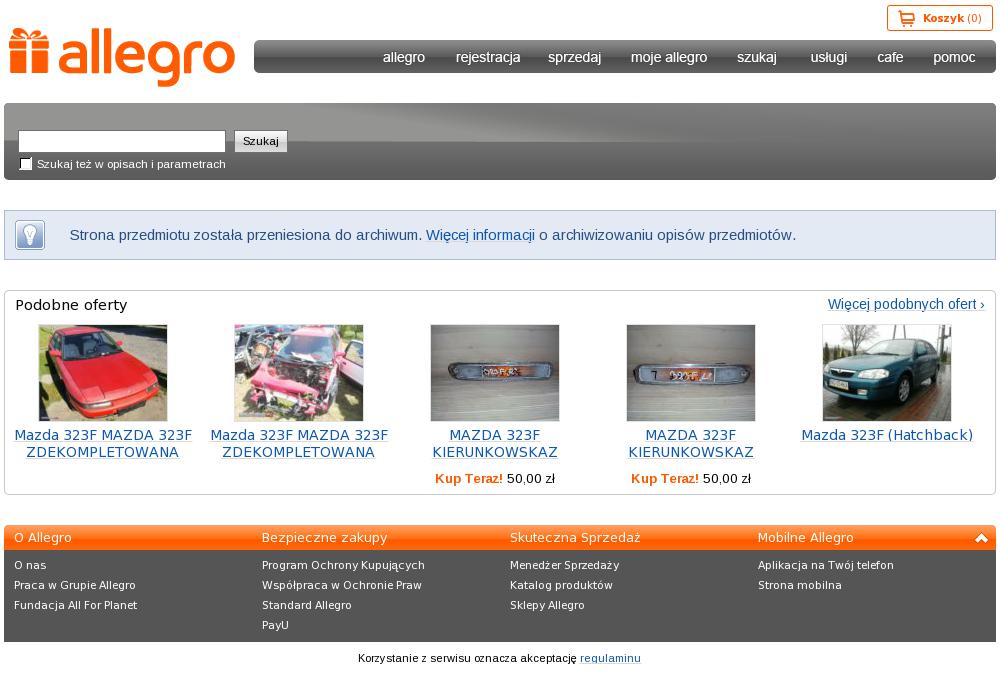Click the 'O nas' footer link
The width and height of the screenshot is (1000, 678).
tap(30, 565)
